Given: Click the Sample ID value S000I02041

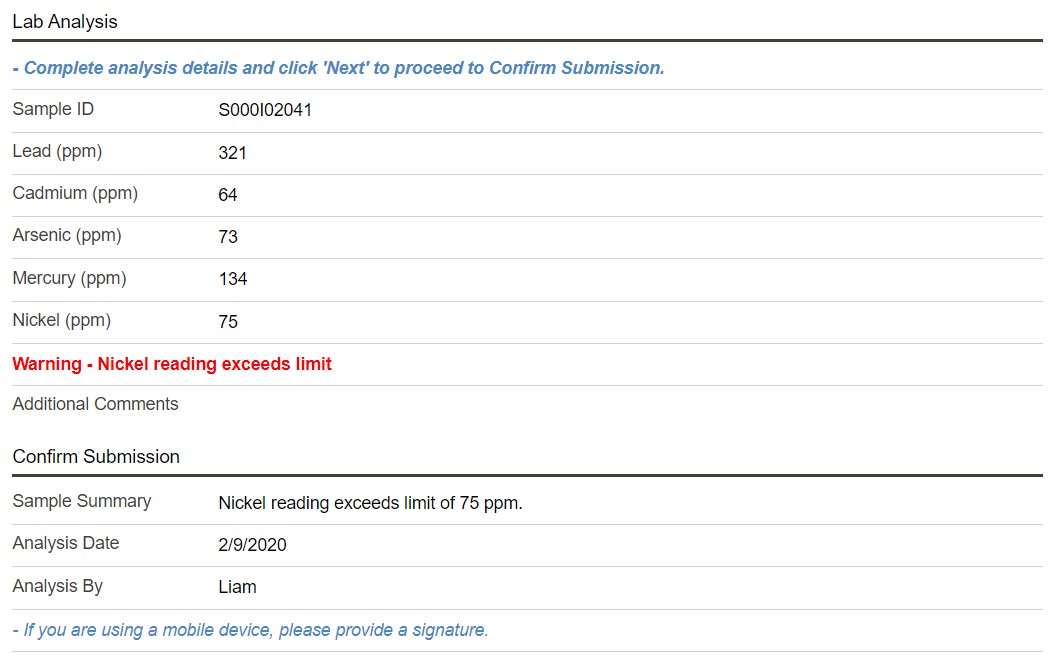Looking at the screenshot, I should [265, 110].
